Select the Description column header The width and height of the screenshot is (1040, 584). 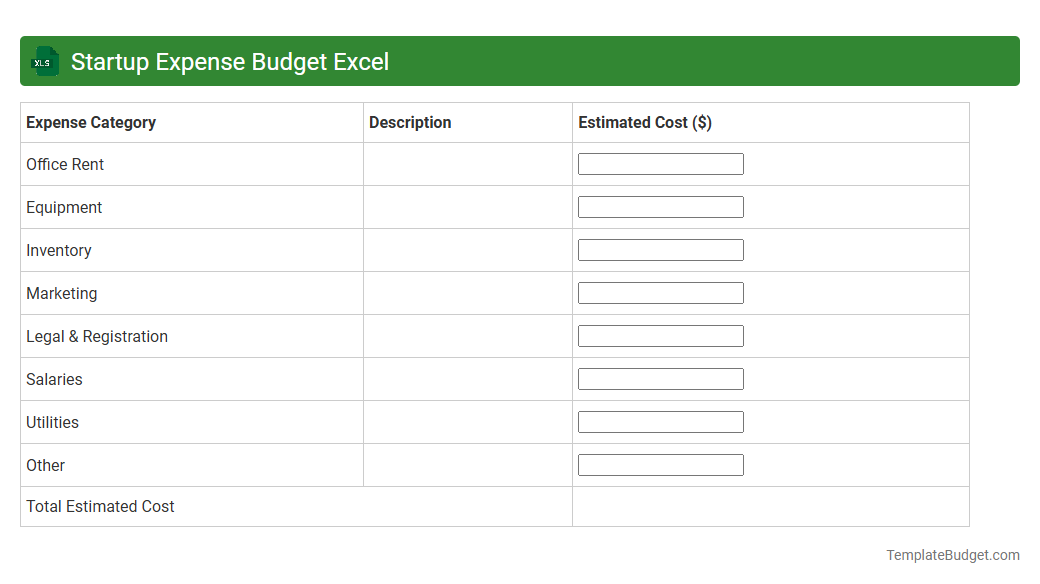pyautogui.click(x=410, y=122)
